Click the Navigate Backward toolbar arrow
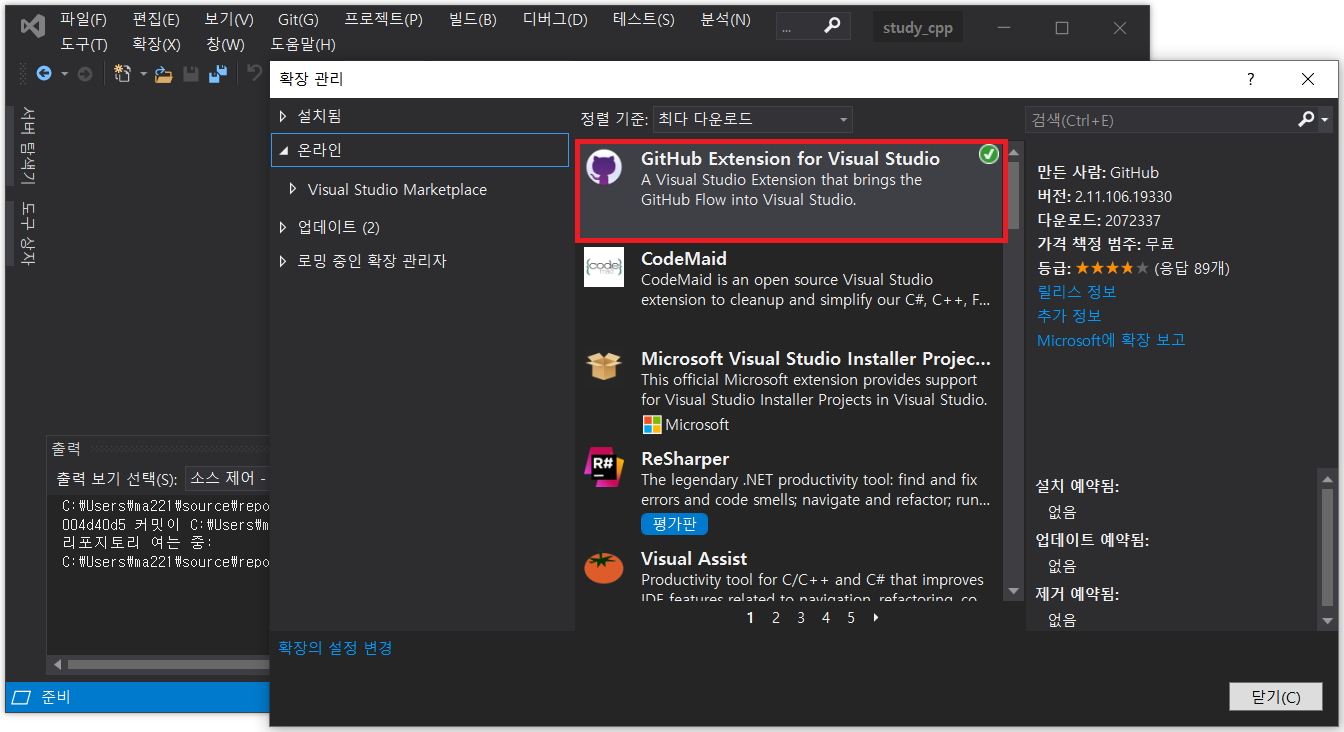This screenshot has width=1344, height=732. click(44, 73)
